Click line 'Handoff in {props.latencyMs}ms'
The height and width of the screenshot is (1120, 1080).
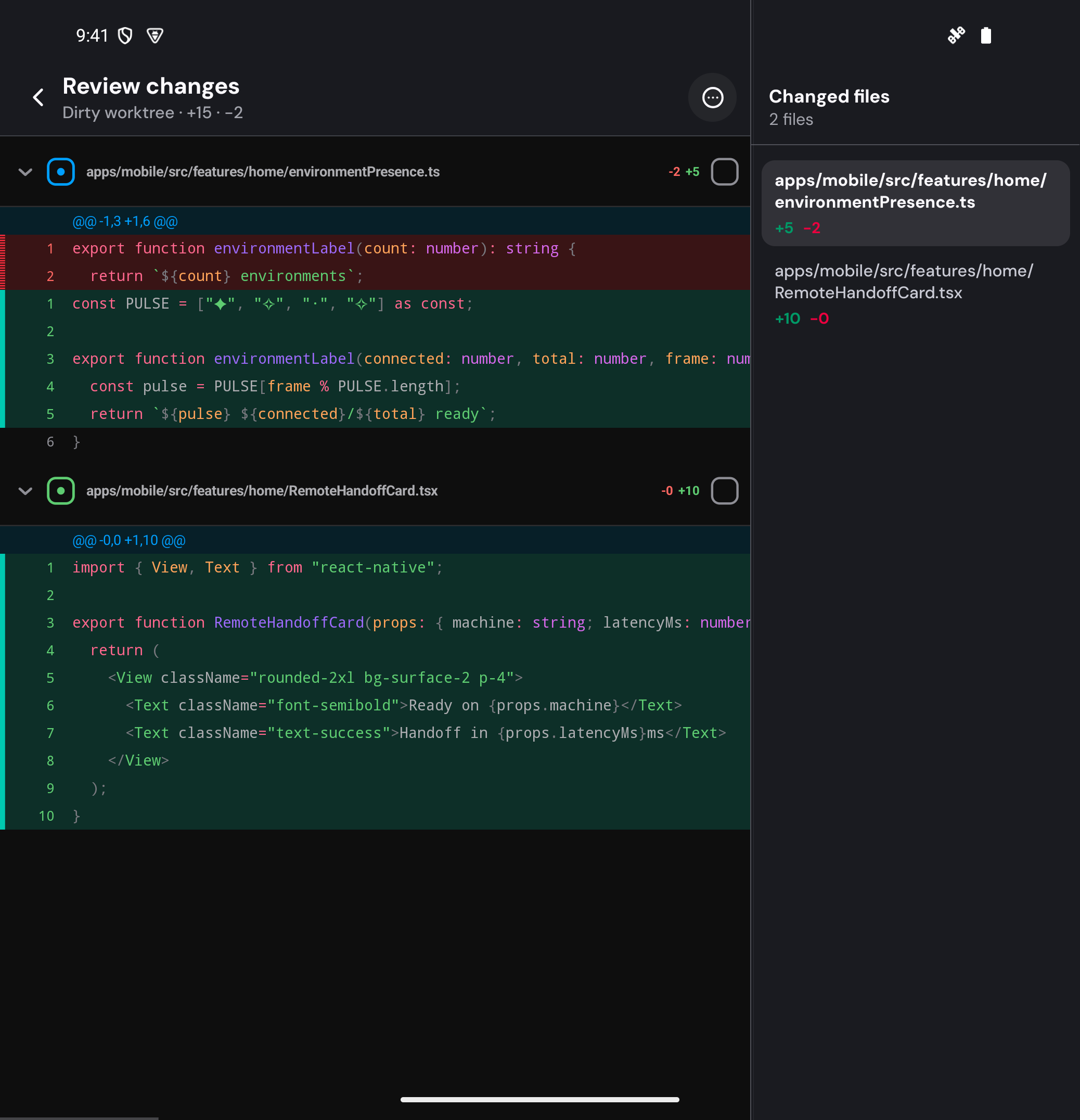pos(375,733)
